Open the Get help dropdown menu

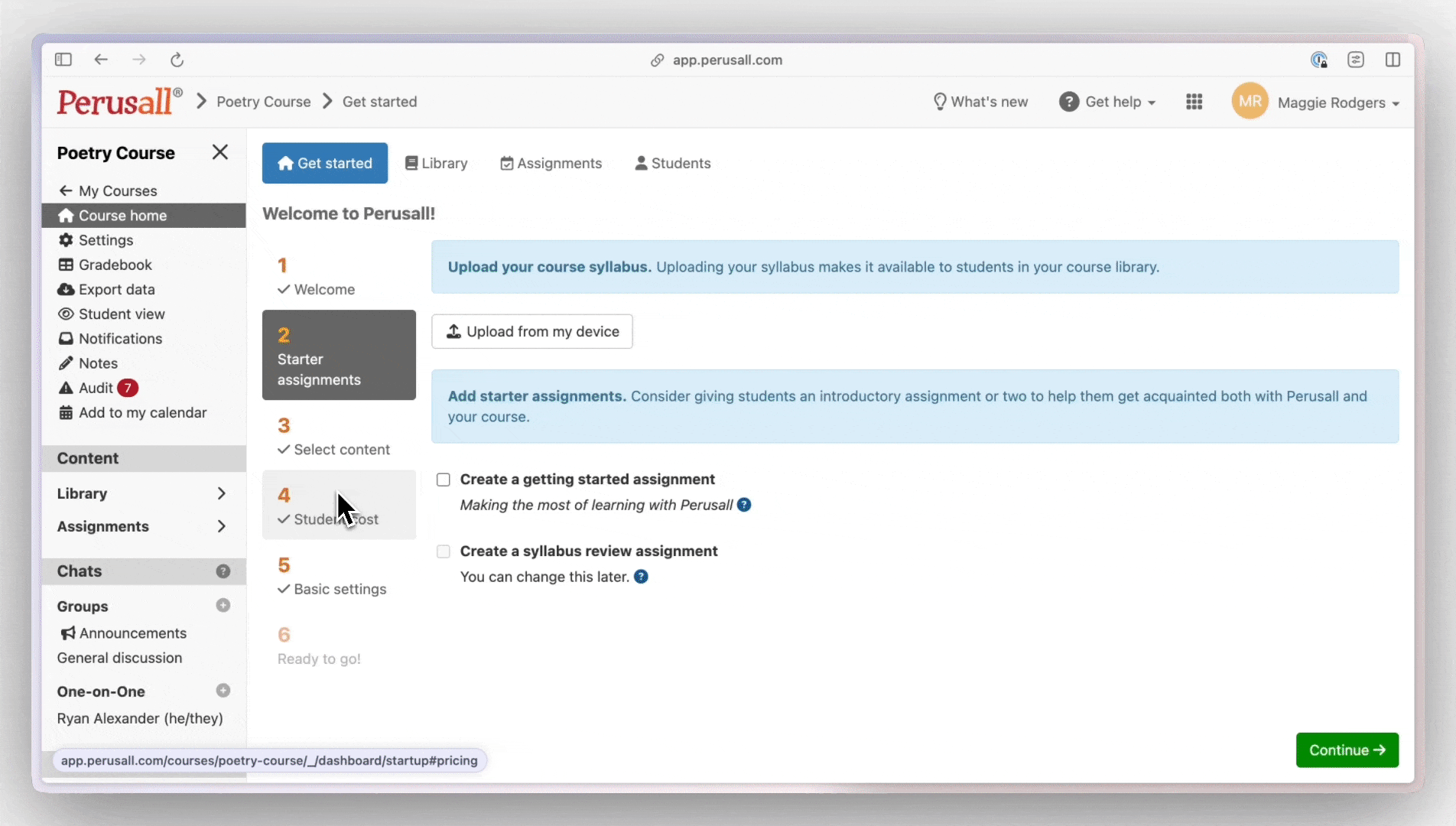[x=1107, y=102]
